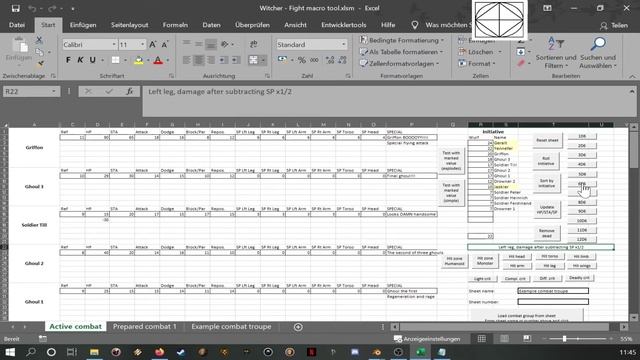Screen dimensions: 640x360
Task: Decrease font size with the smaller A icon
Action: point(165,44)
